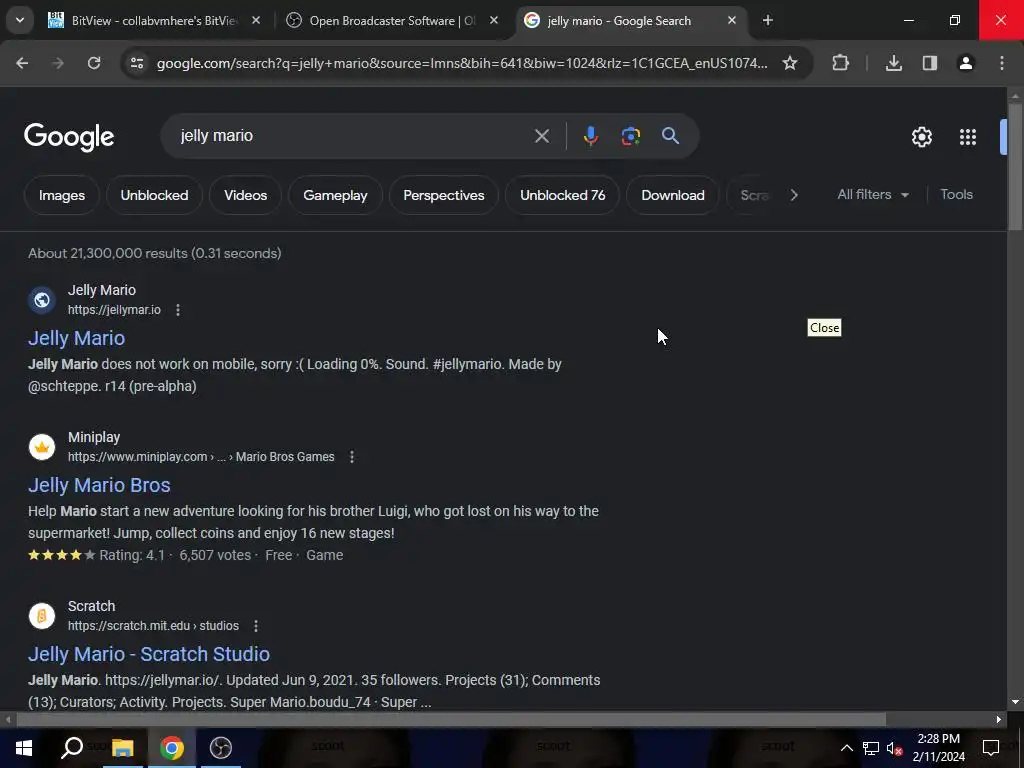This screenshot has width=1024, height=768.
Task: Open Google quick settings gear
Action: pyautogui.click(x=921, y=136)
